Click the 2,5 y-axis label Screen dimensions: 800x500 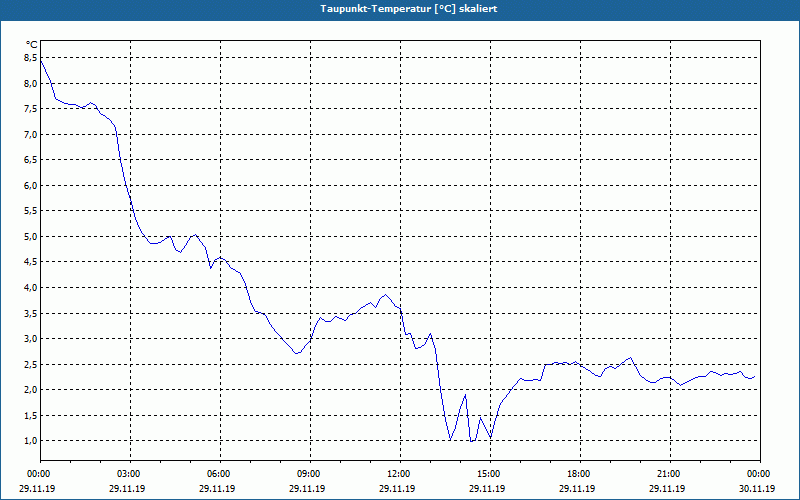(31, 364)
